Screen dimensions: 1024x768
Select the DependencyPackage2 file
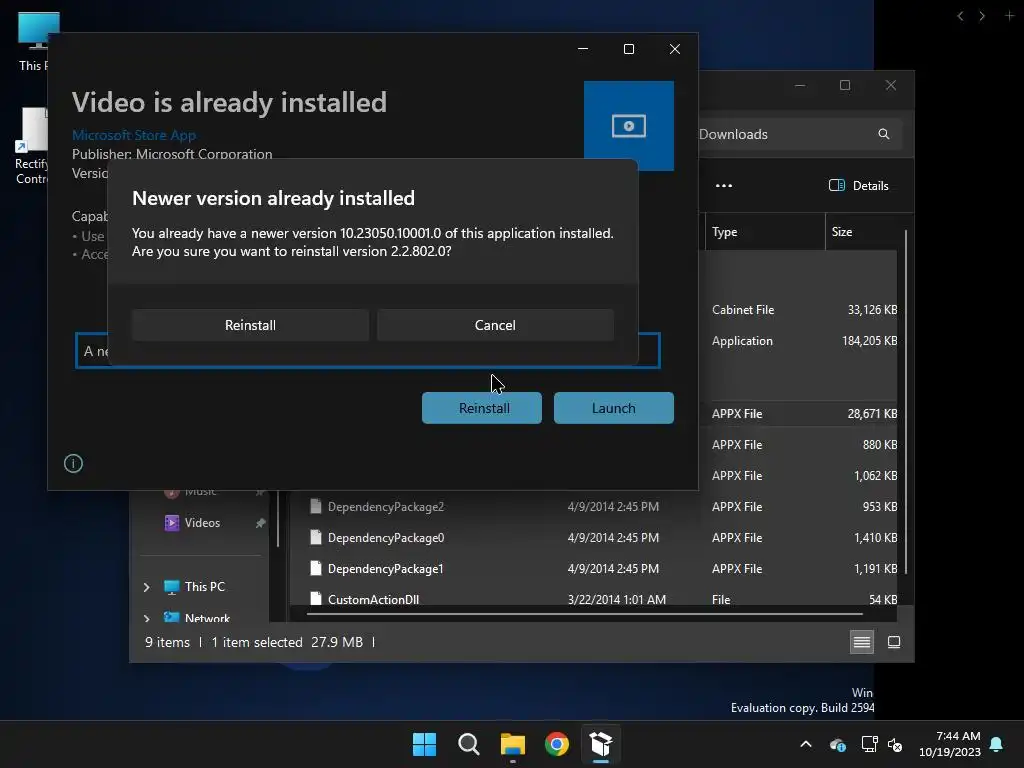[386, 507]
